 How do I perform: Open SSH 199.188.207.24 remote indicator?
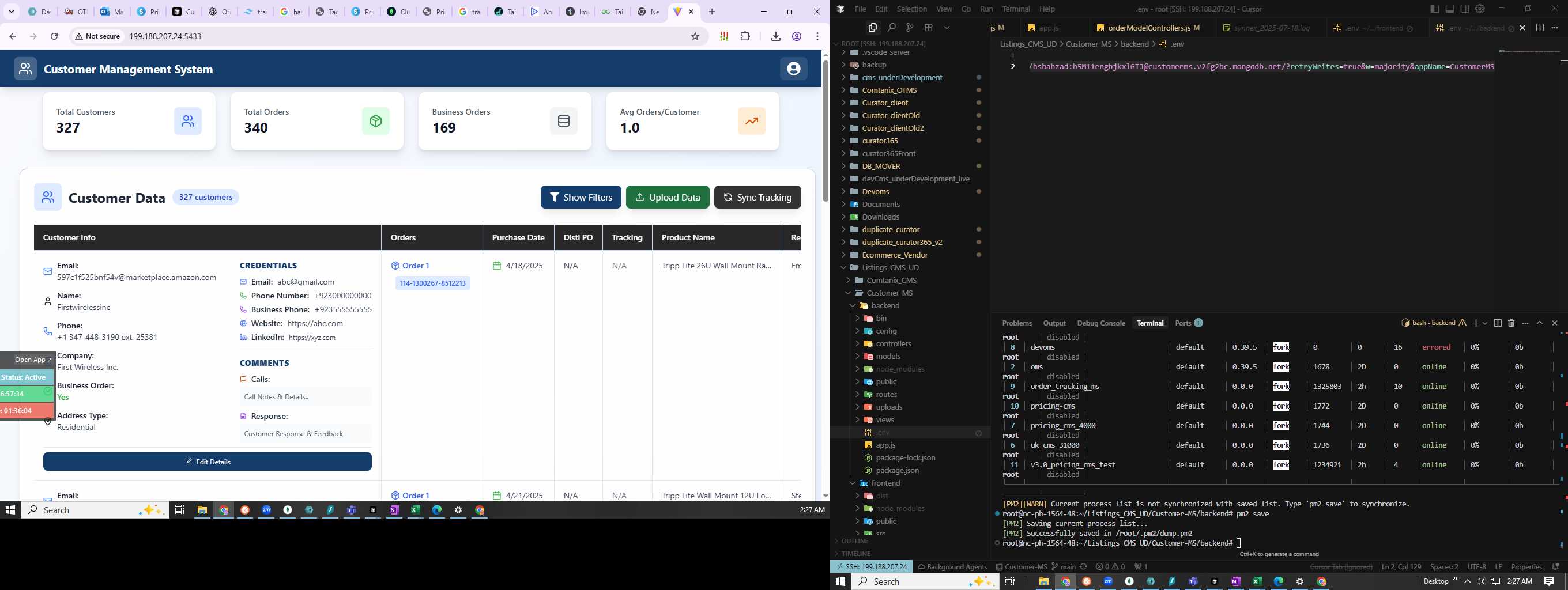(x=871, y=566)
